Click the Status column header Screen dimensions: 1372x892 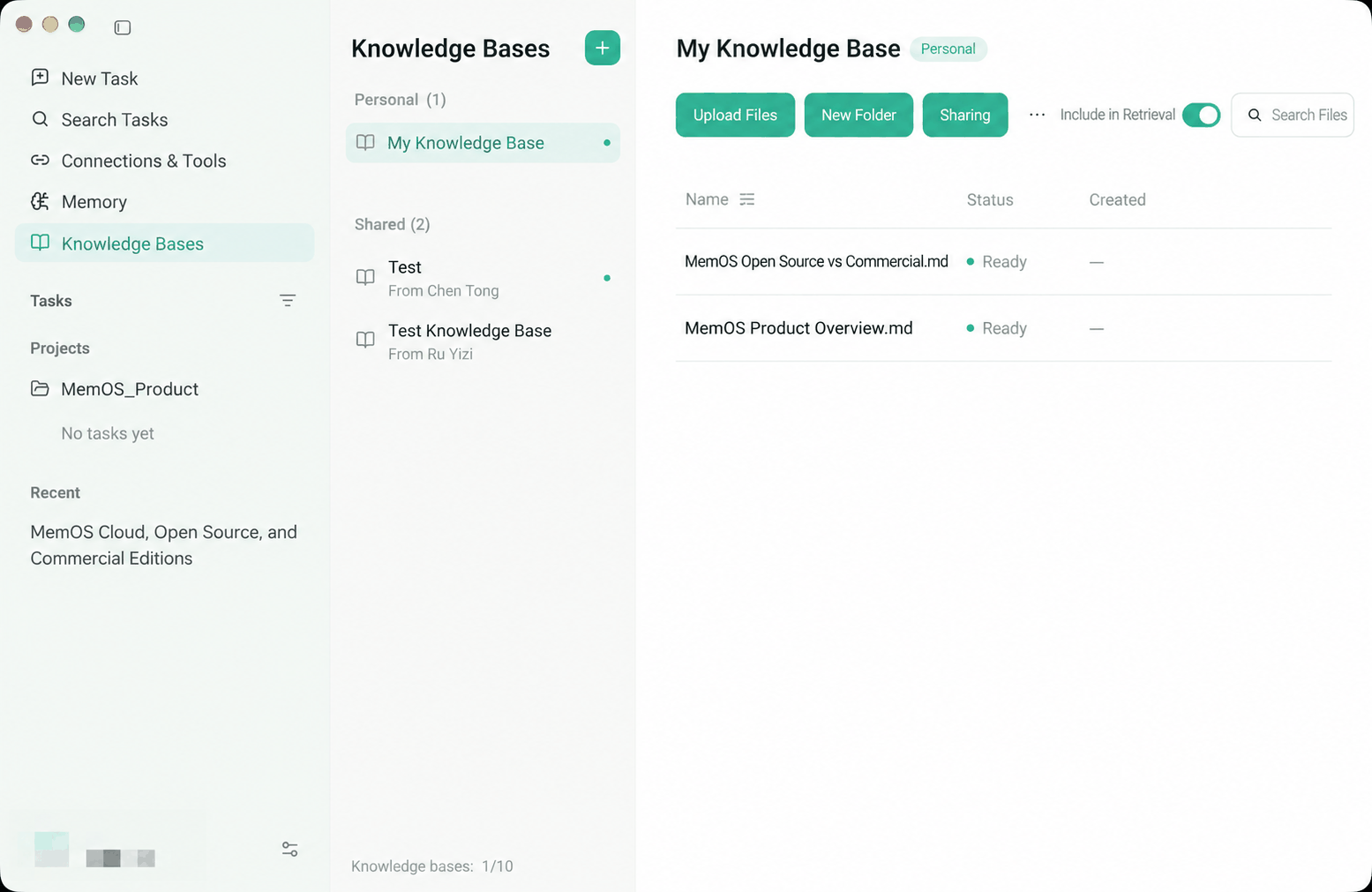[x=990, y=199]
